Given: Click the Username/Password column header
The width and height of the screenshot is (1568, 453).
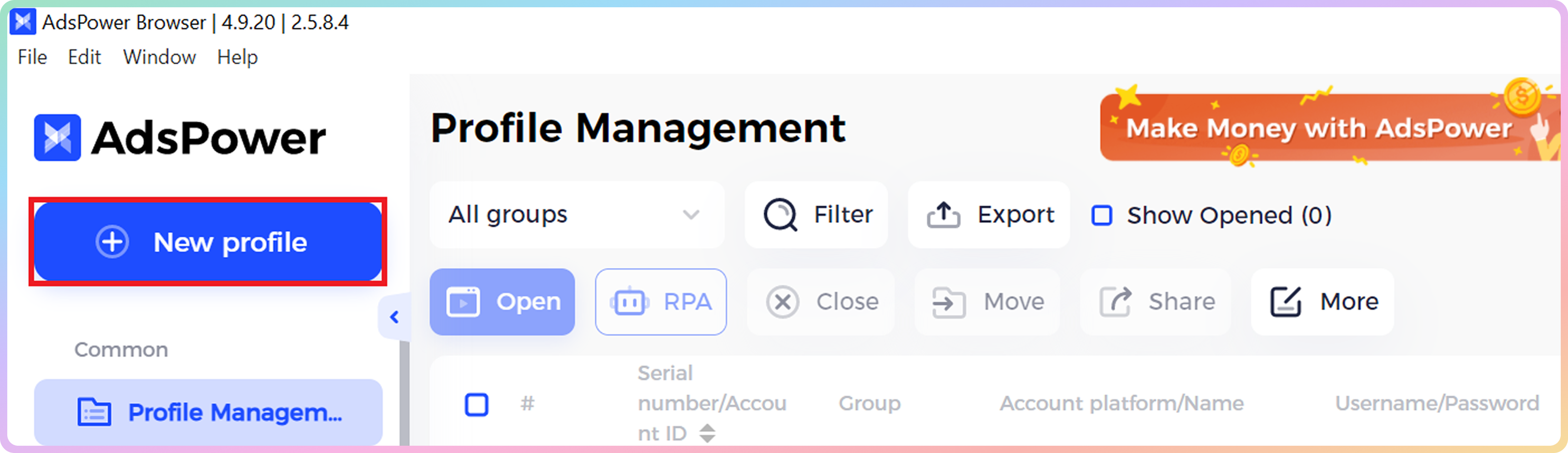Looking at the screenshot, I should coord(1437,403).
